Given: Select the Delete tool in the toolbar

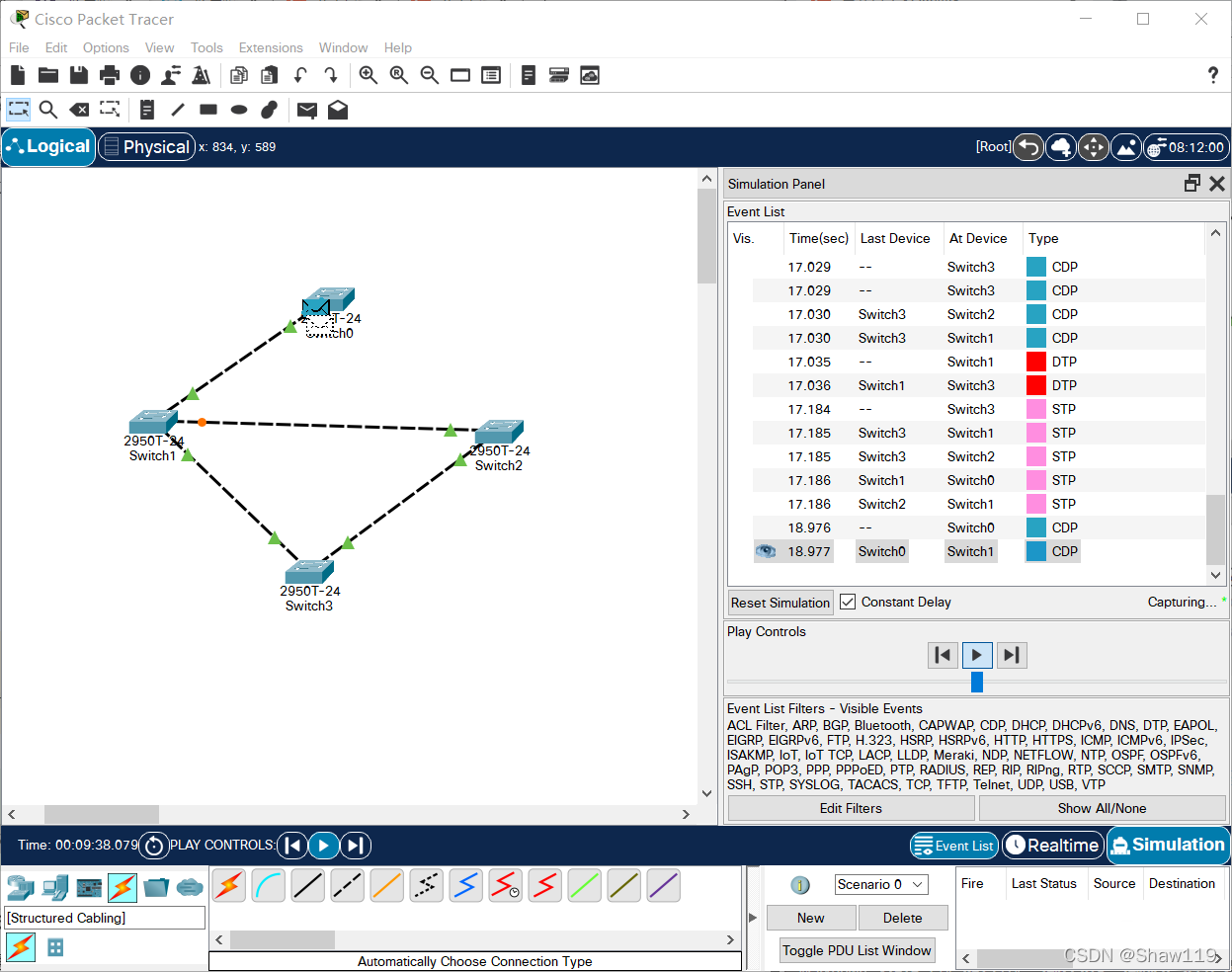Looking at the screenshot, I should point(79,110).
